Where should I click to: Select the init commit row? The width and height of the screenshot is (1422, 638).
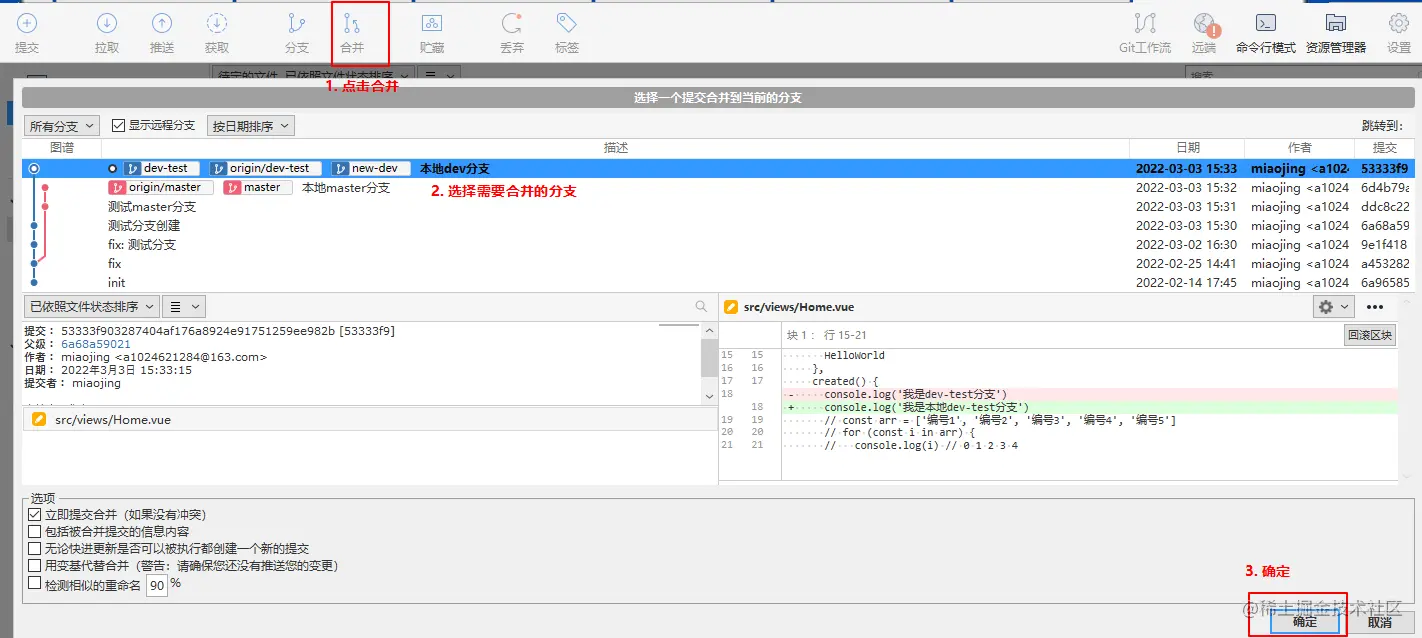tap(718, 283)
